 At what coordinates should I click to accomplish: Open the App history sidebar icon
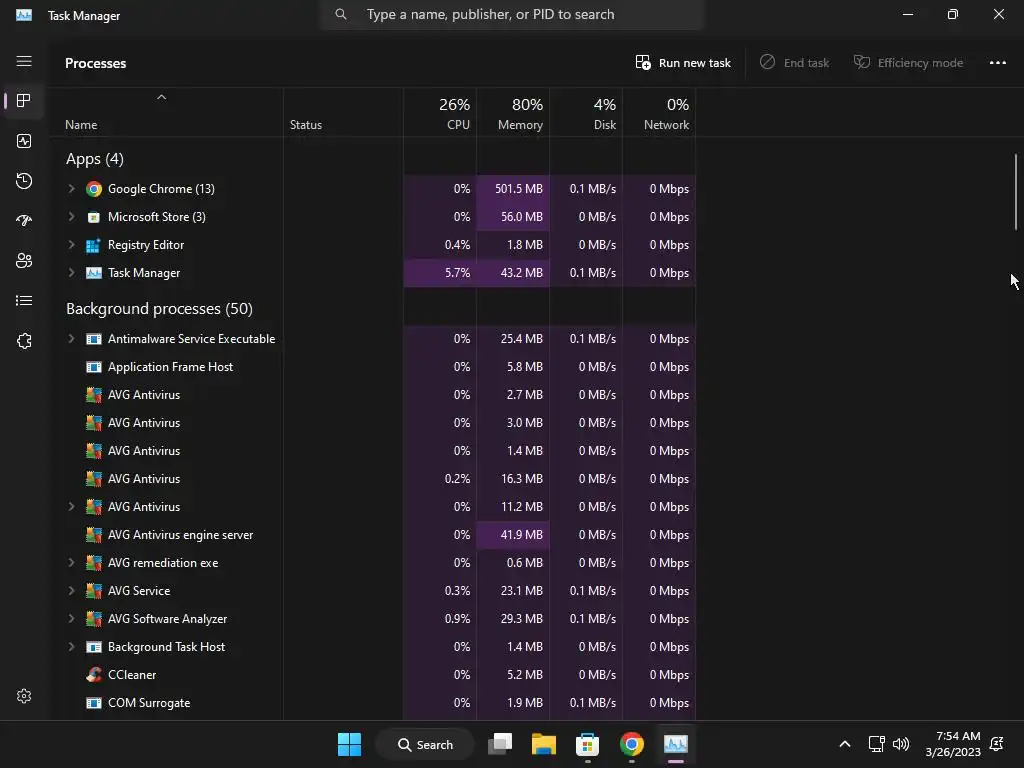coord(24,181)
